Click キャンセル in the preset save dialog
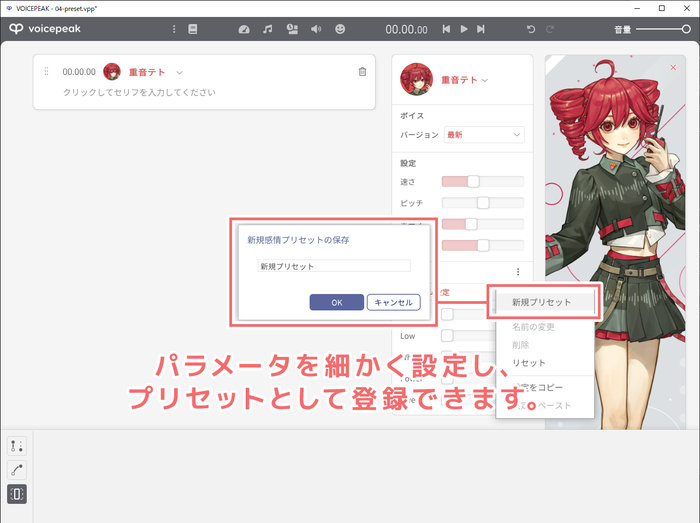Image resolution: width=700 pixels, height=523 pixels. 393,302
